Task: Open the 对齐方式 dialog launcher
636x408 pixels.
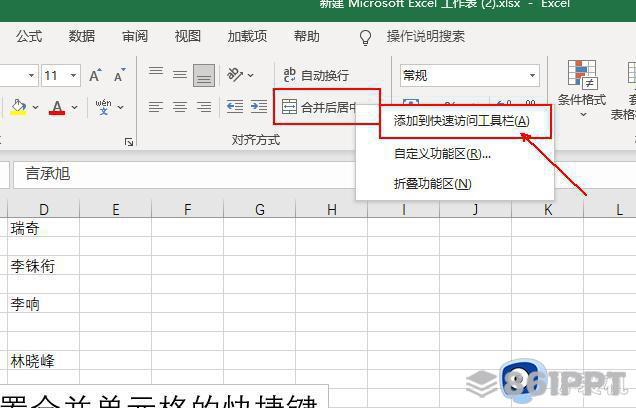Action: click(x=129, y=142)
